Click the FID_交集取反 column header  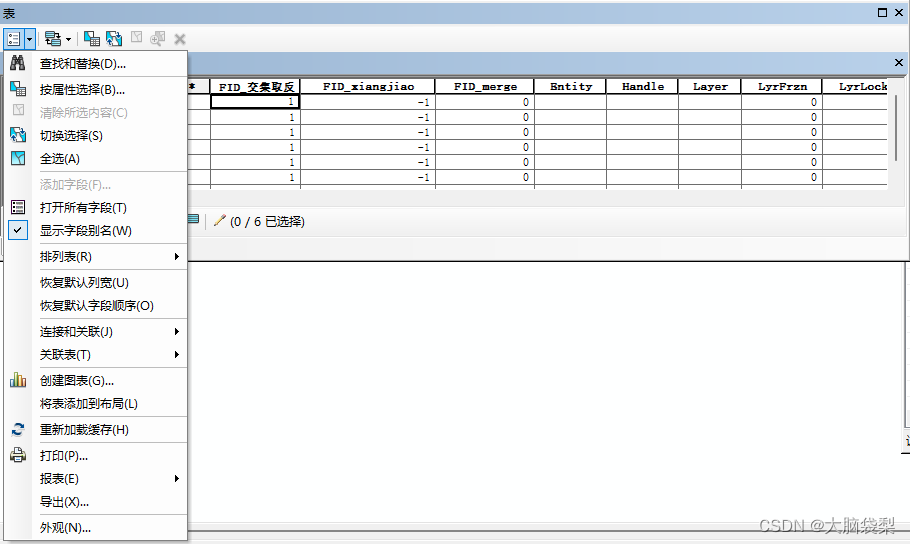[x=255, y=87]
